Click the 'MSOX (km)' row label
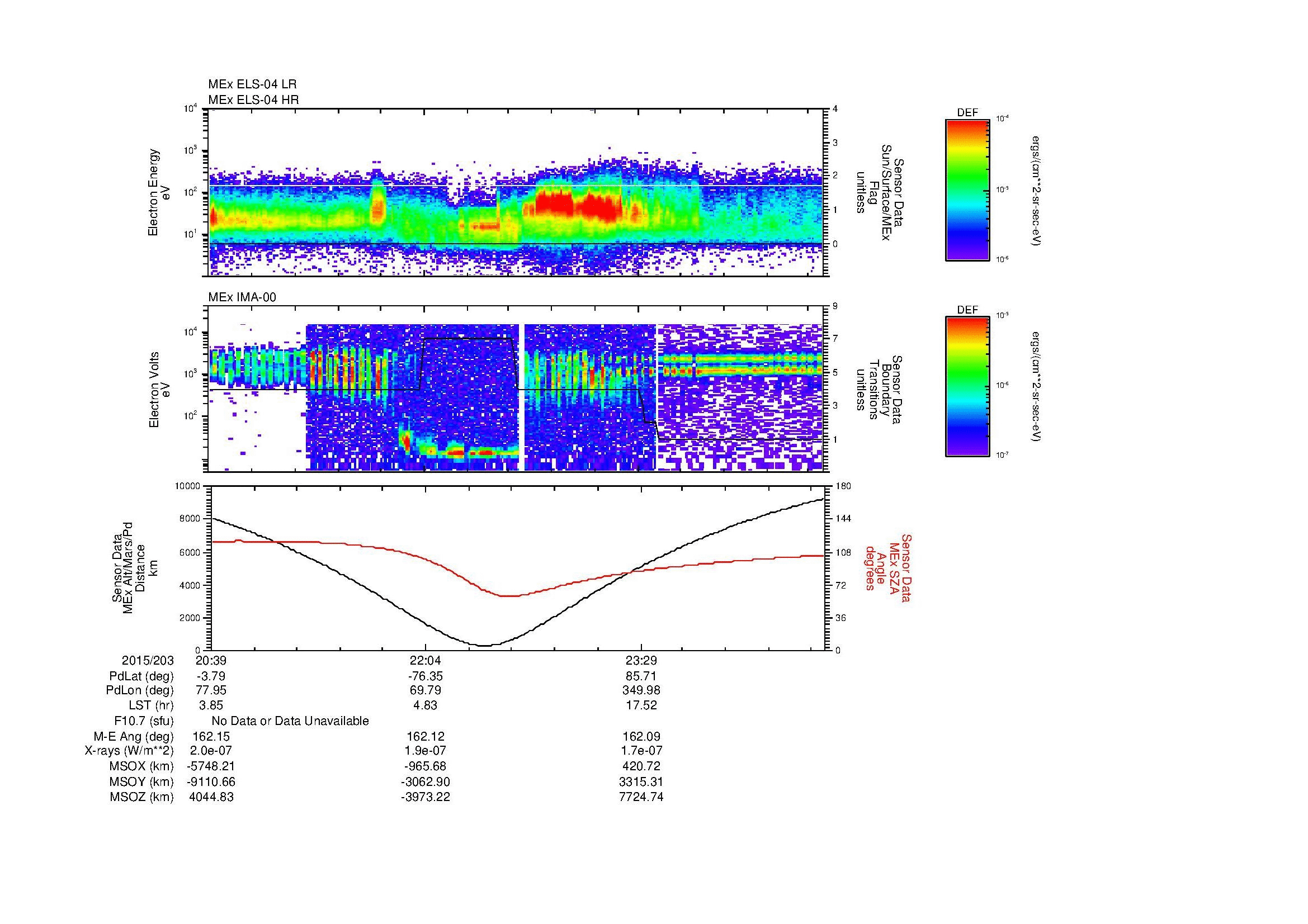This screenshot has height=924, width=1308. [141, 767]
